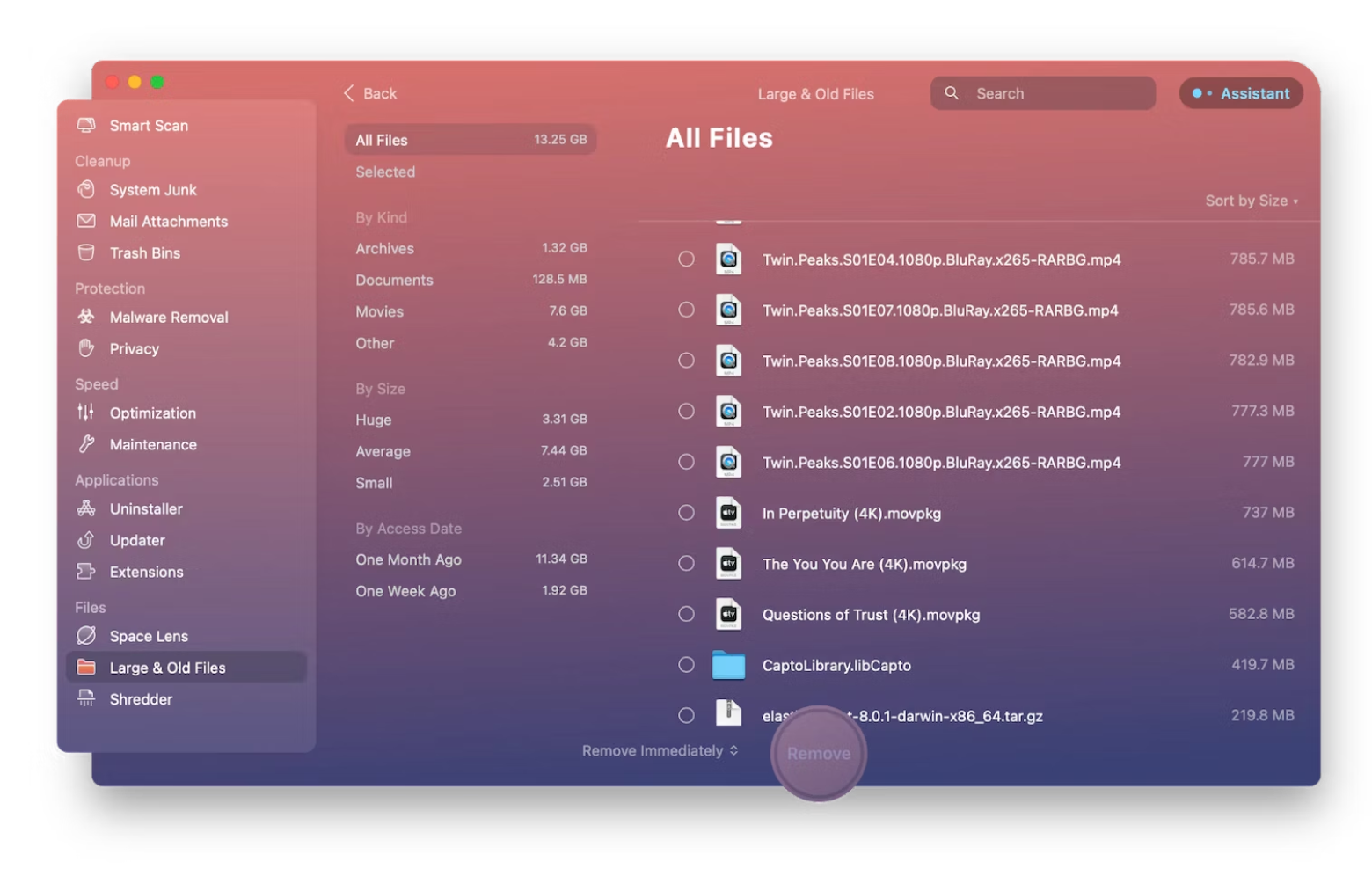Click the CaptoLibrary.libCapto folder icon
Viewport: 1372px width, 869px height.
728,665
